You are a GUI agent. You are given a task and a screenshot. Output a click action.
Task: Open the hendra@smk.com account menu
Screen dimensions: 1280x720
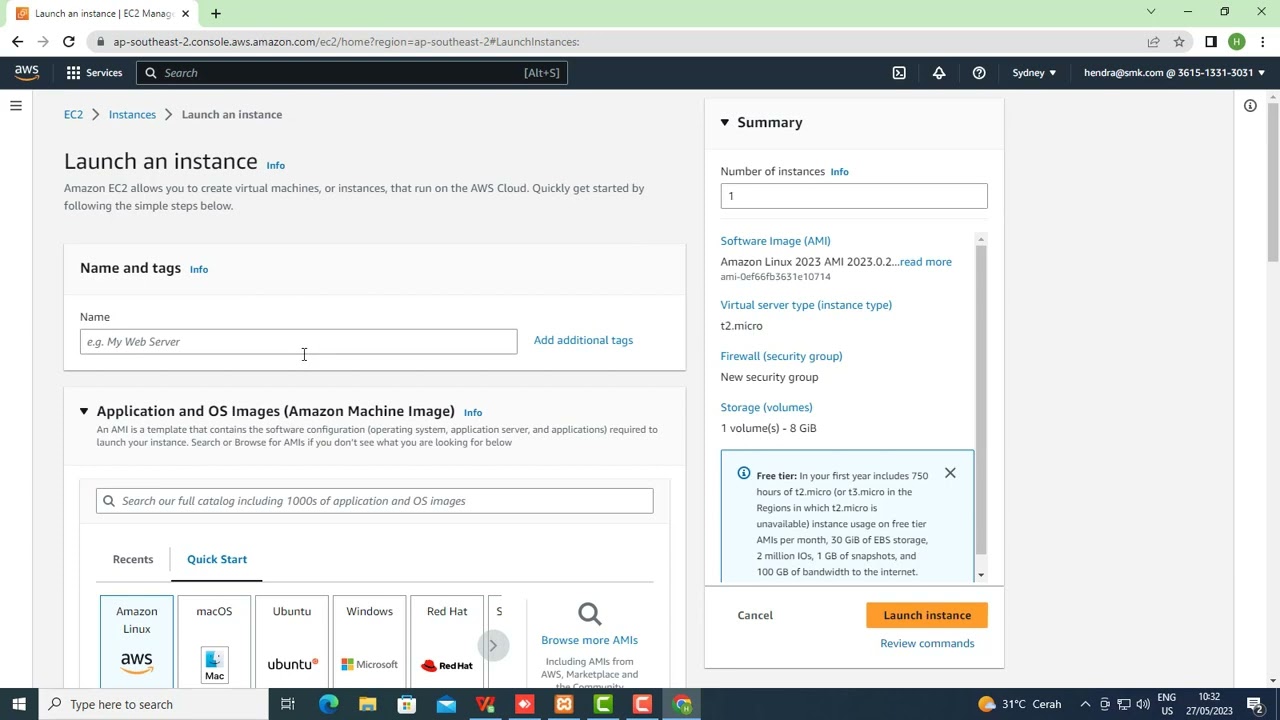[x=1174, y=72]
